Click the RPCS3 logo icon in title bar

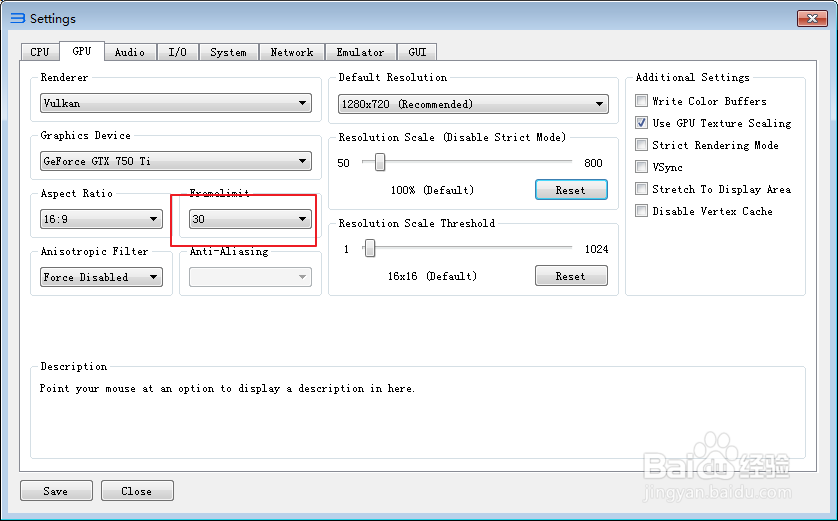(18, 18)
